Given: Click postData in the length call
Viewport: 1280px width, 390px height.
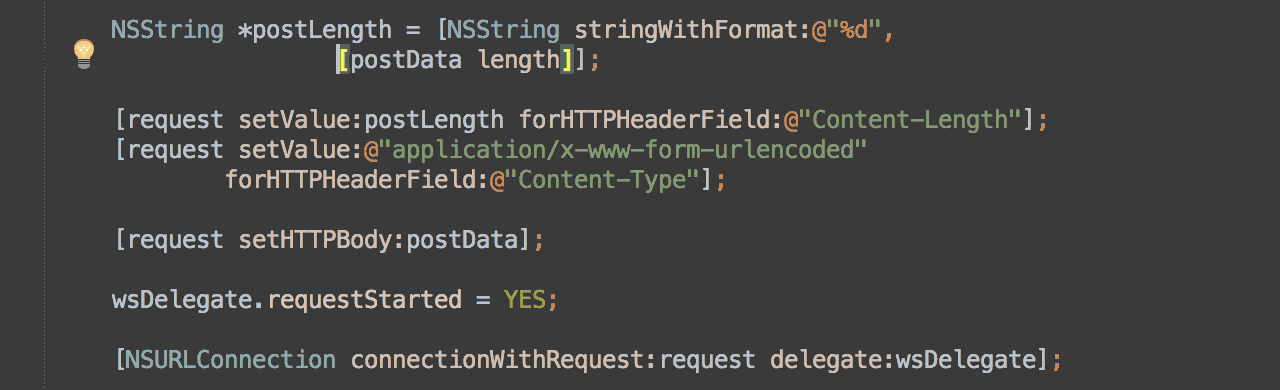Looking at the screenshot, I should point(406,60).
